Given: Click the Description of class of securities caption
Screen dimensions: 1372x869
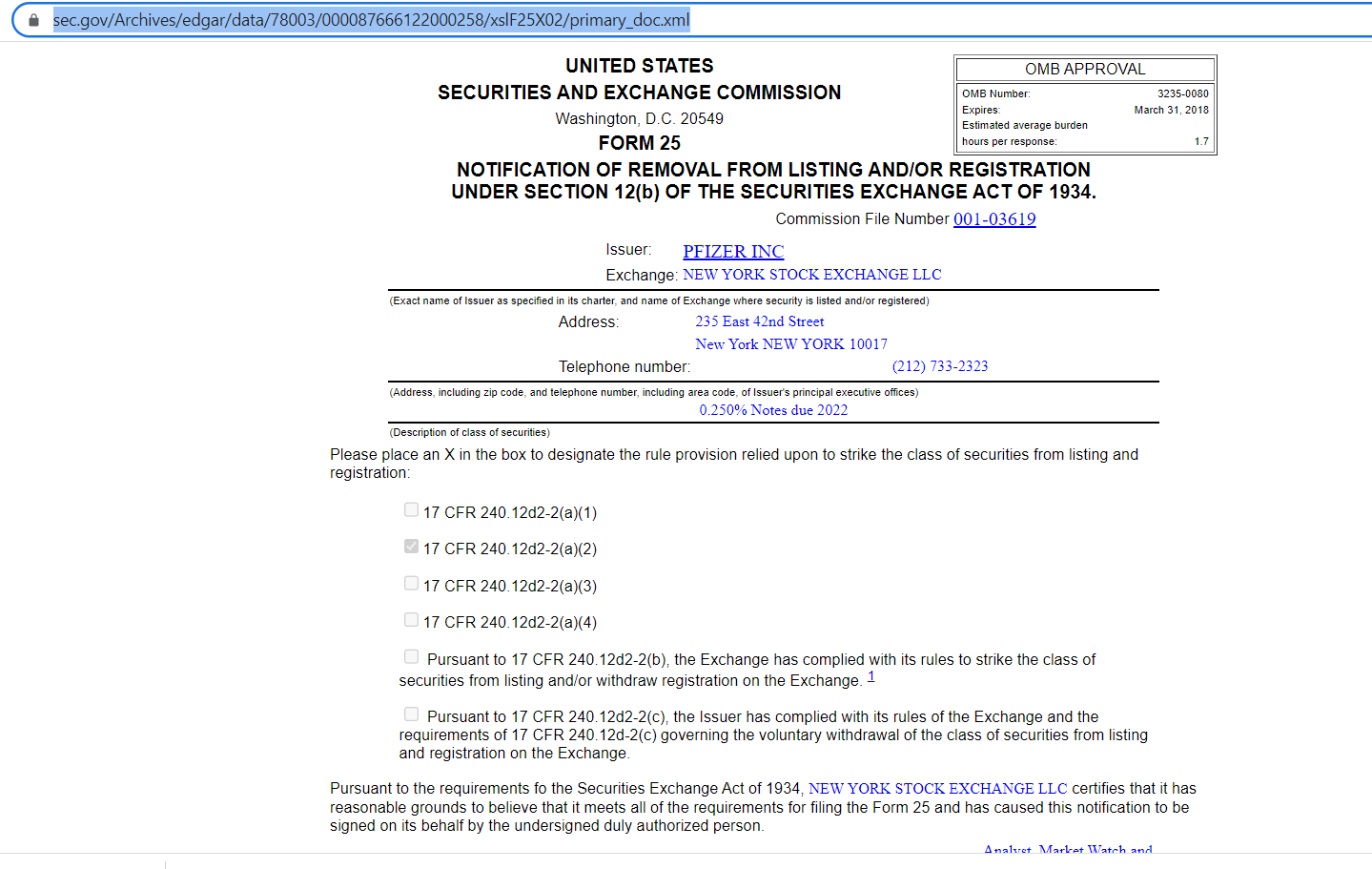Looking at the screenshot, I should pyautogui.click(x=470, y=432).
